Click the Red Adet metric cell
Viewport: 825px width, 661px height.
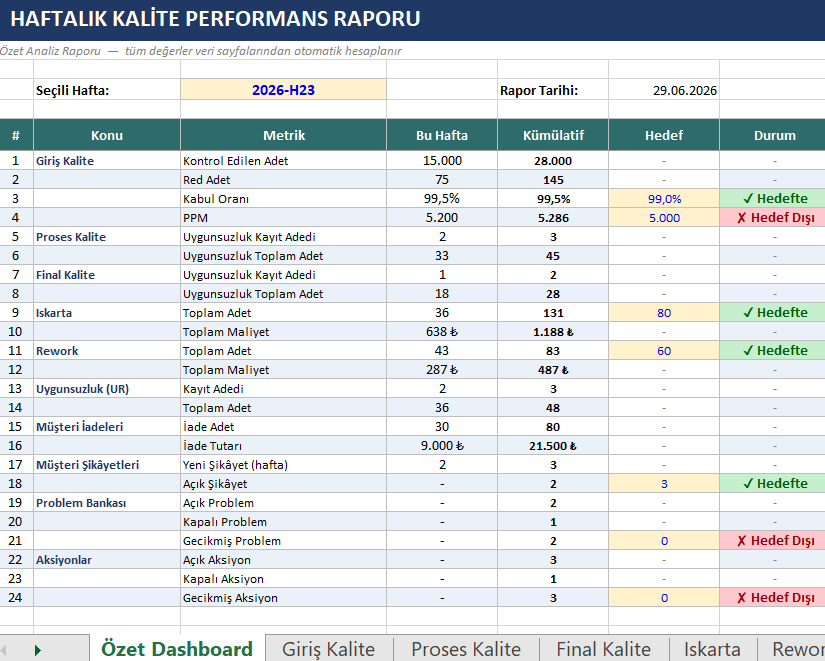click(284, 179)
